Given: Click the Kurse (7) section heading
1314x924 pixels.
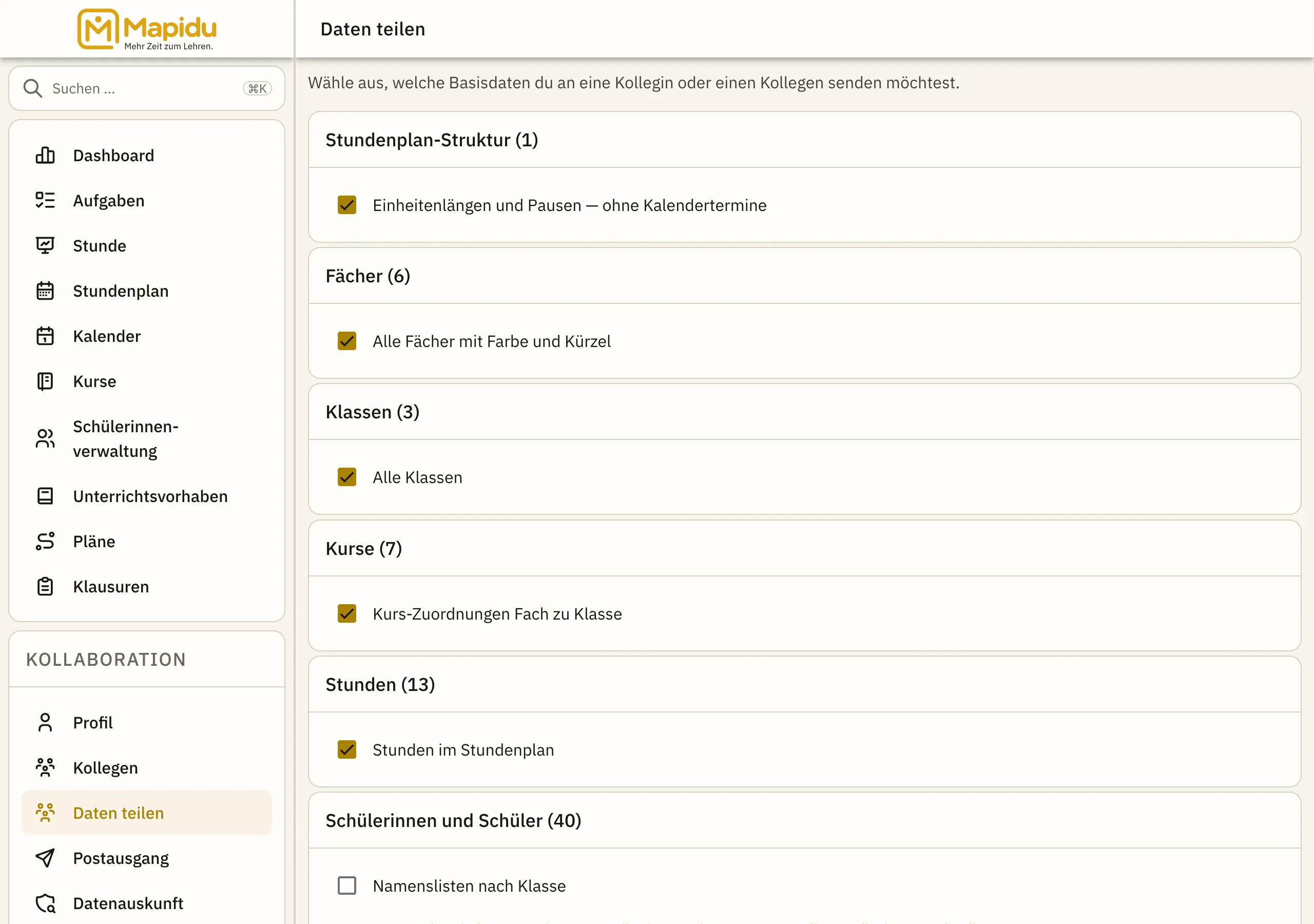Looking at the screenshot, I should point(364,548).
